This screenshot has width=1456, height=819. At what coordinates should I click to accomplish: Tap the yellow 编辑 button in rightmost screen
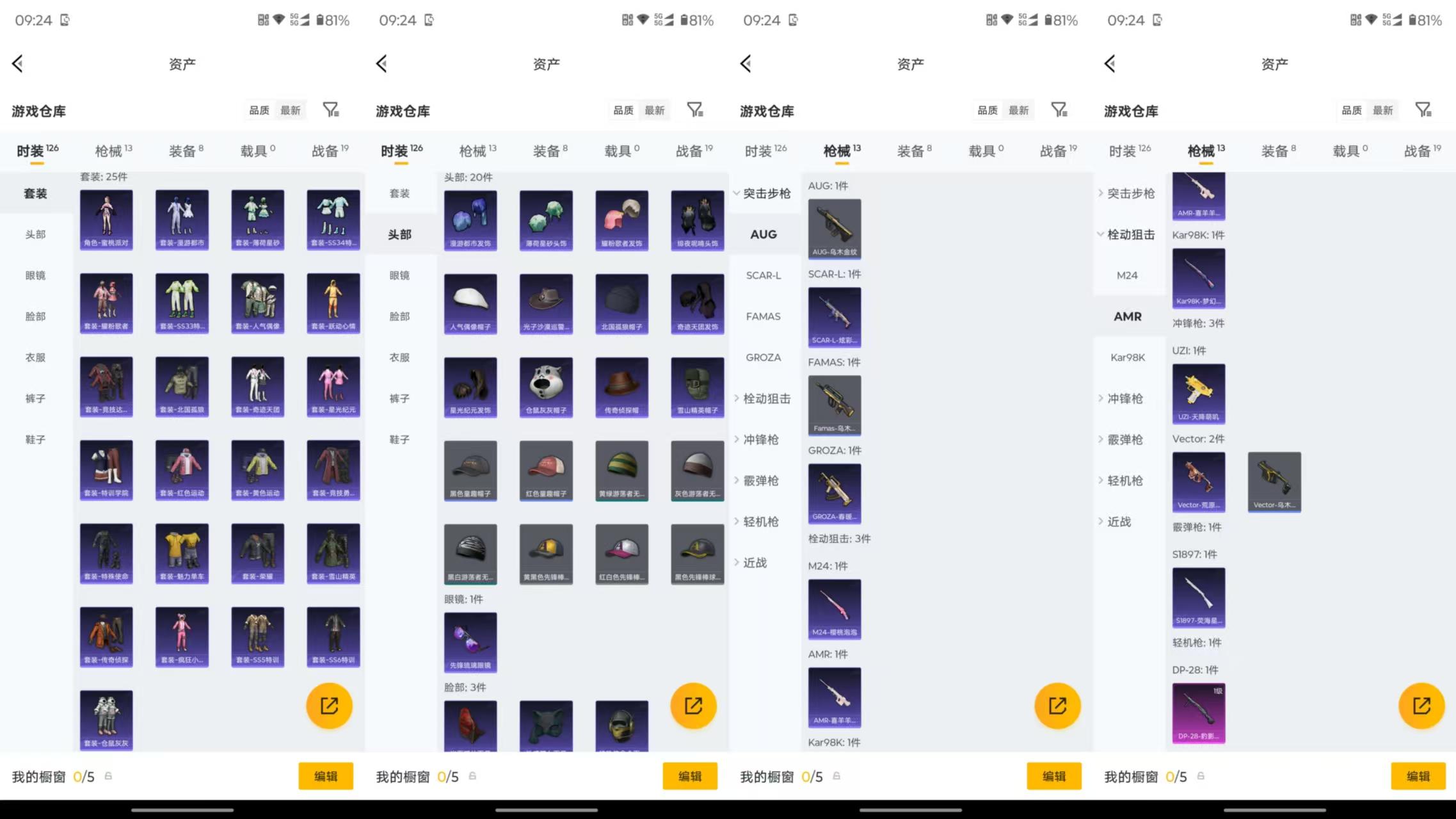1418,776
